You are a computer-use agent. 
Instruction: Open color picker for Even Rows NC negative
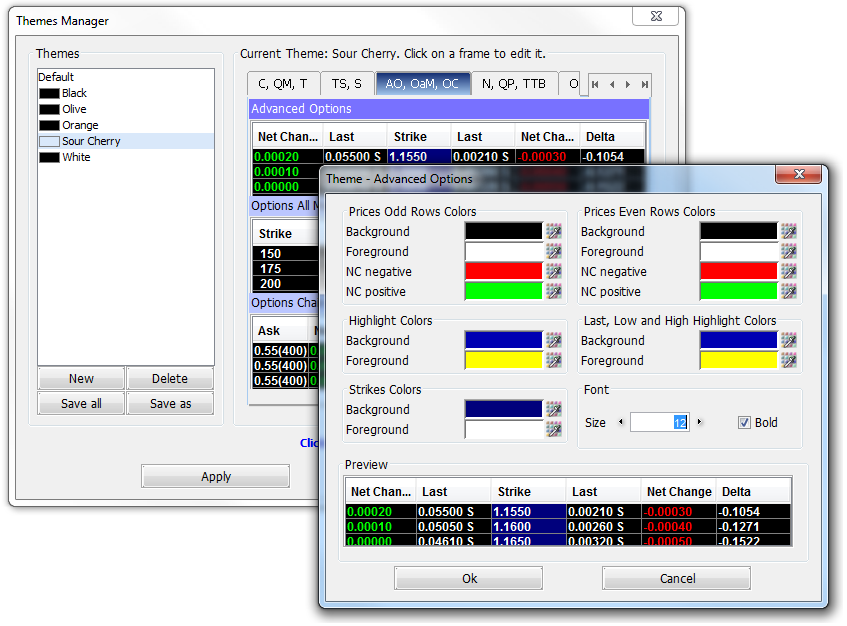(x=789, y=271)
